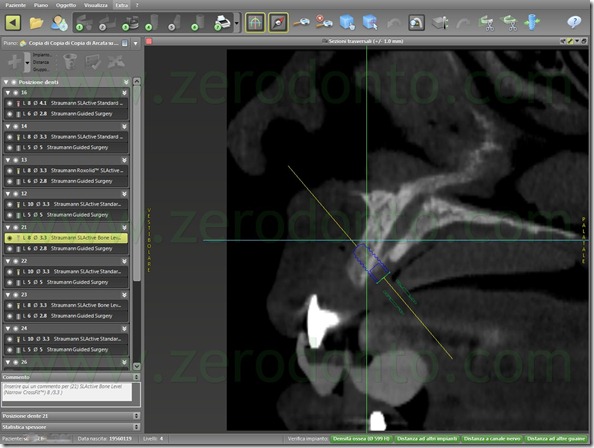Toggle the panoramic arch view button
Viewport: 594px width, 448px height.
pos(255,23)
